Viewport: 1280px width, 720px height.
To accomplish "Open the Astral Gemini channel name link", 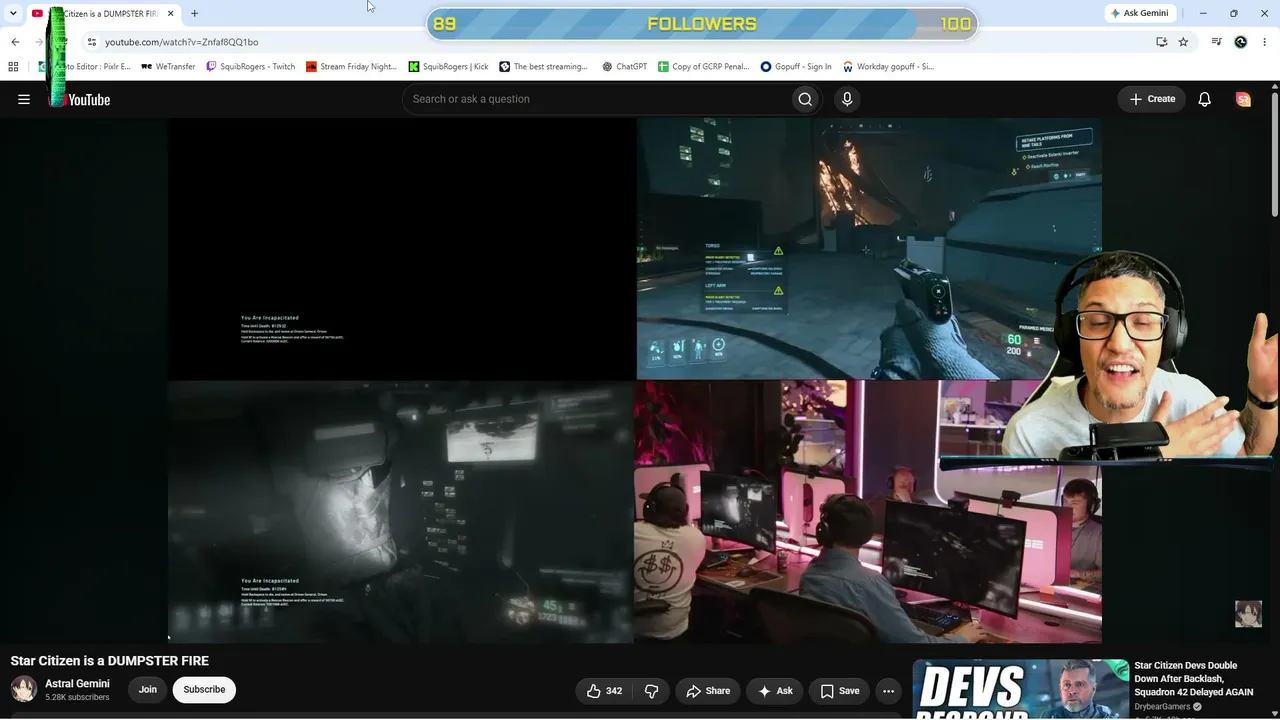I will [77, 684].
